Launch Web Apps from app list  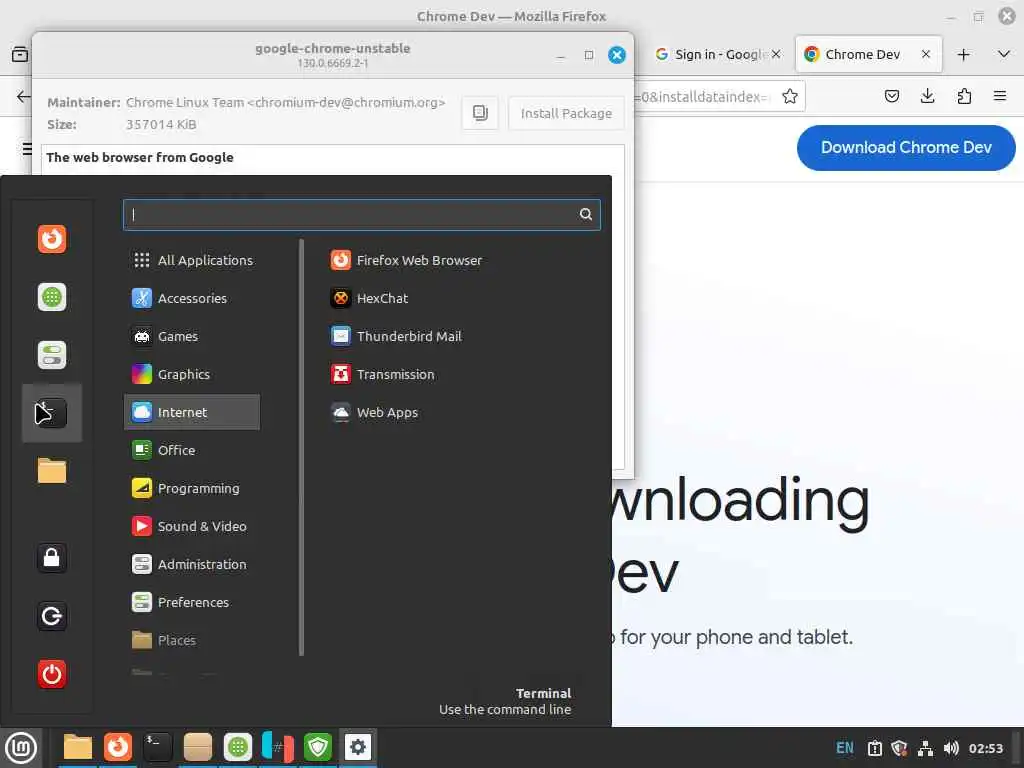[x=374, y=412]
